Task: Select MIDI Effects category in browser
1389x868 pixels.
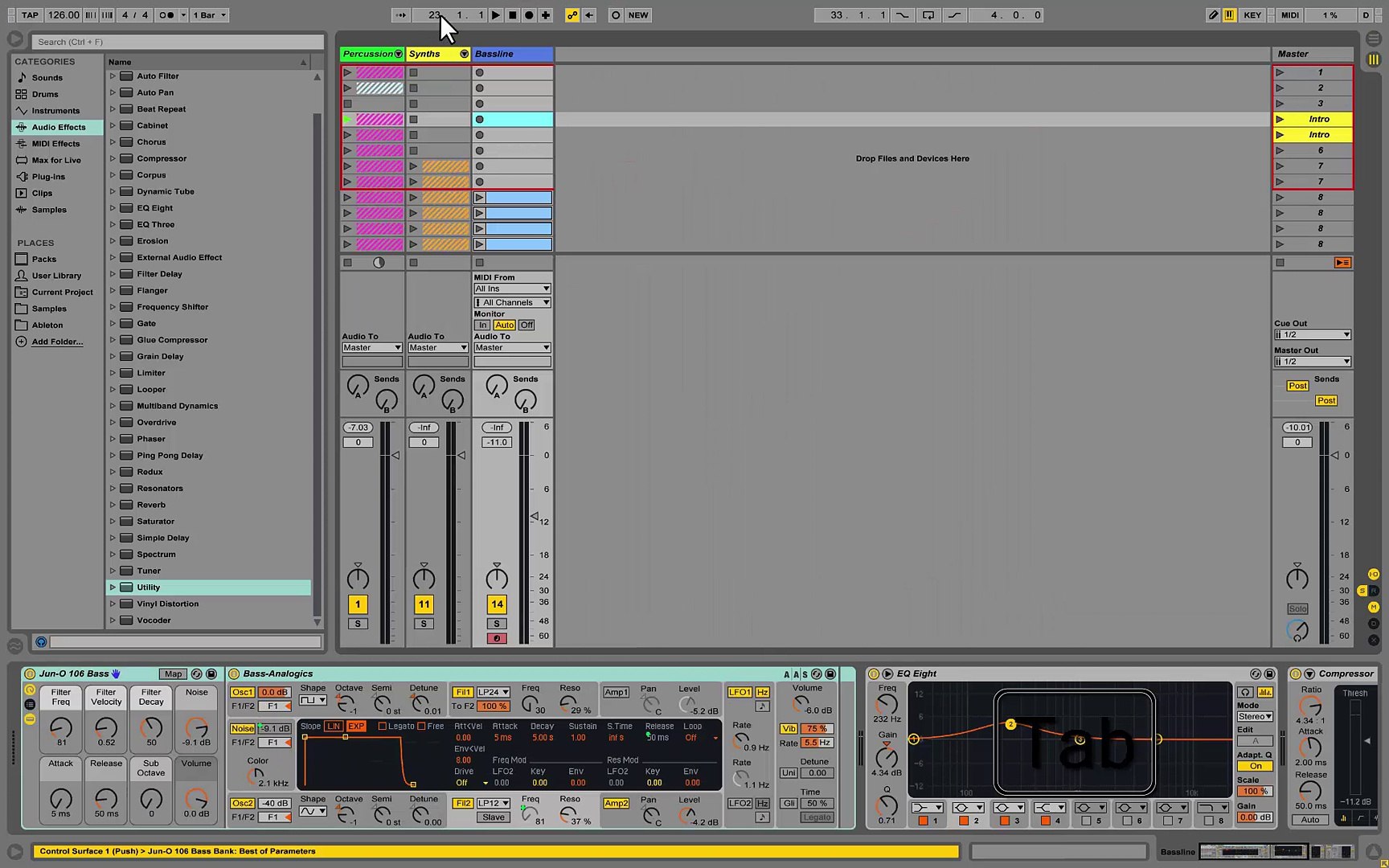Action: click(x=55, y=144)
